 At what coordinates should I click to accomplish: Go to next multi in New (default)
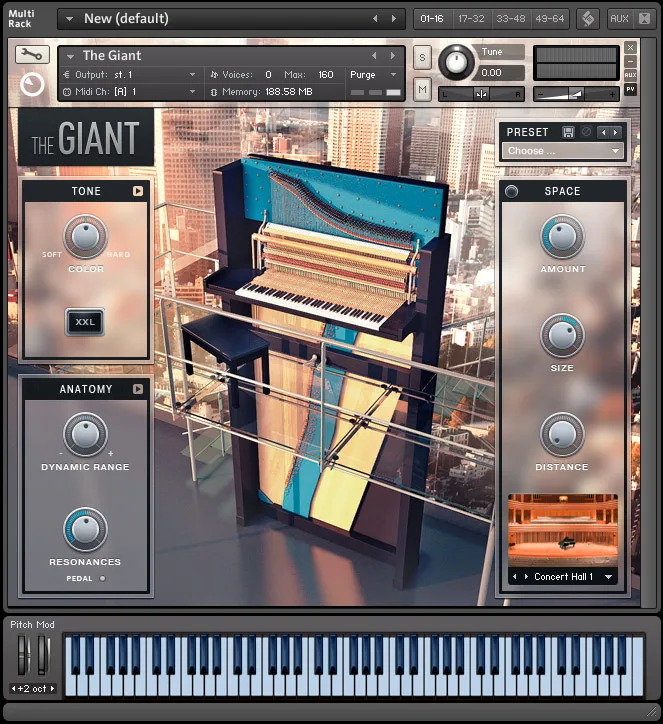[393, 18]
